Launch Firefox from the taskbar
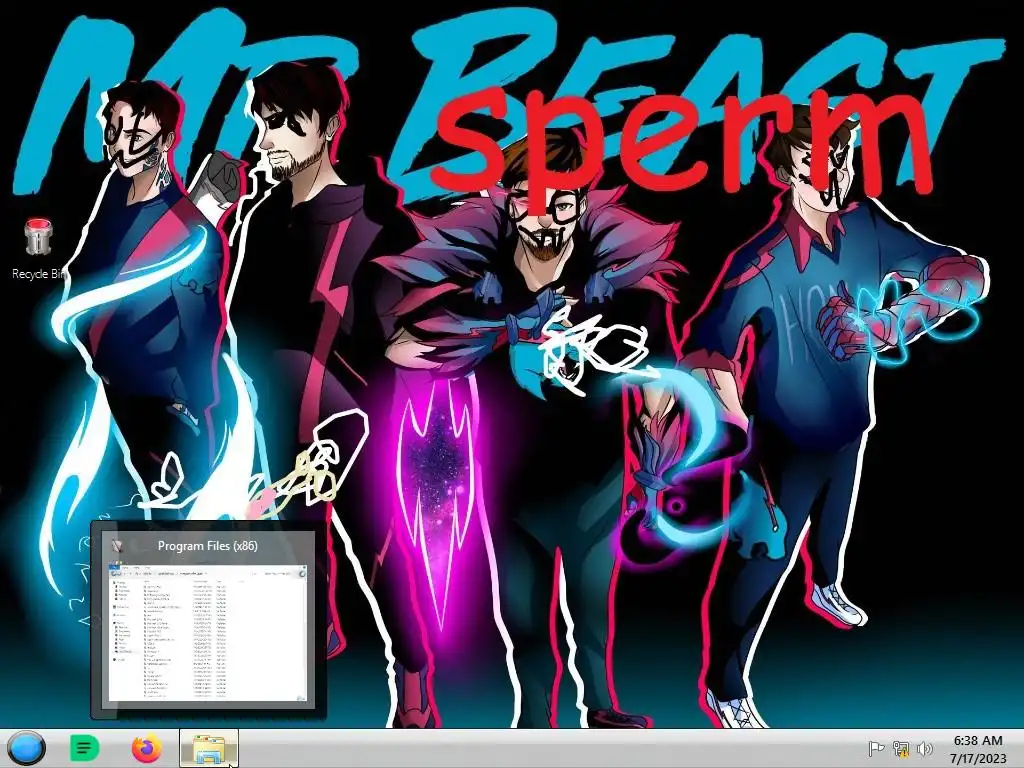This screenshot has width=1024, height=768. [x=147, y=748]
